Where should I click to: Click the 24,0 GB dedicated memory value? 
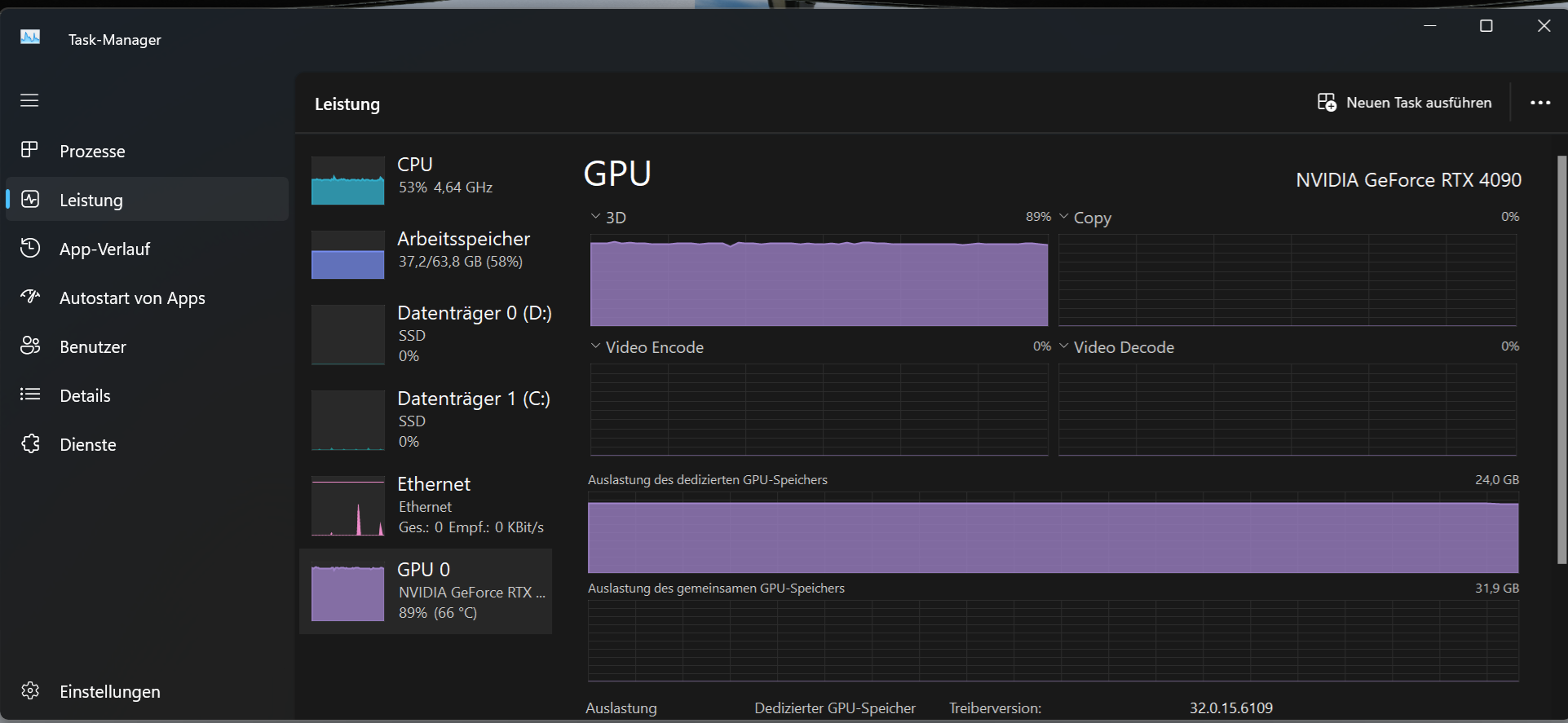(x=1496, y=479)
